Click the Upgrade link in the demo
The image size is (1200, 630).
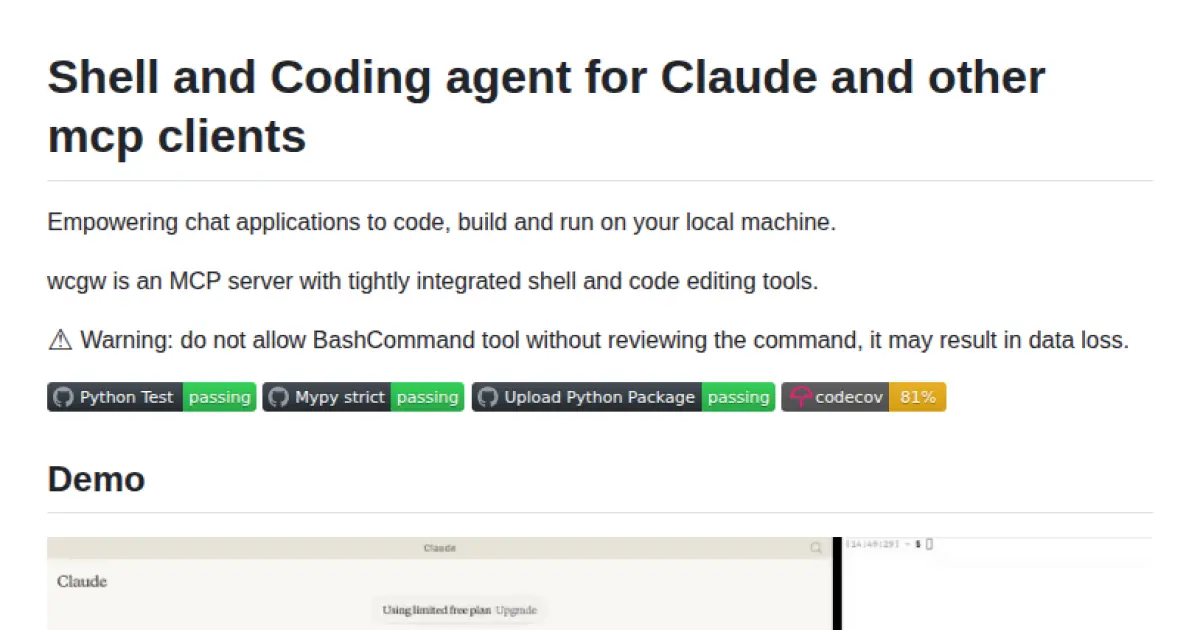pos(517,610)
